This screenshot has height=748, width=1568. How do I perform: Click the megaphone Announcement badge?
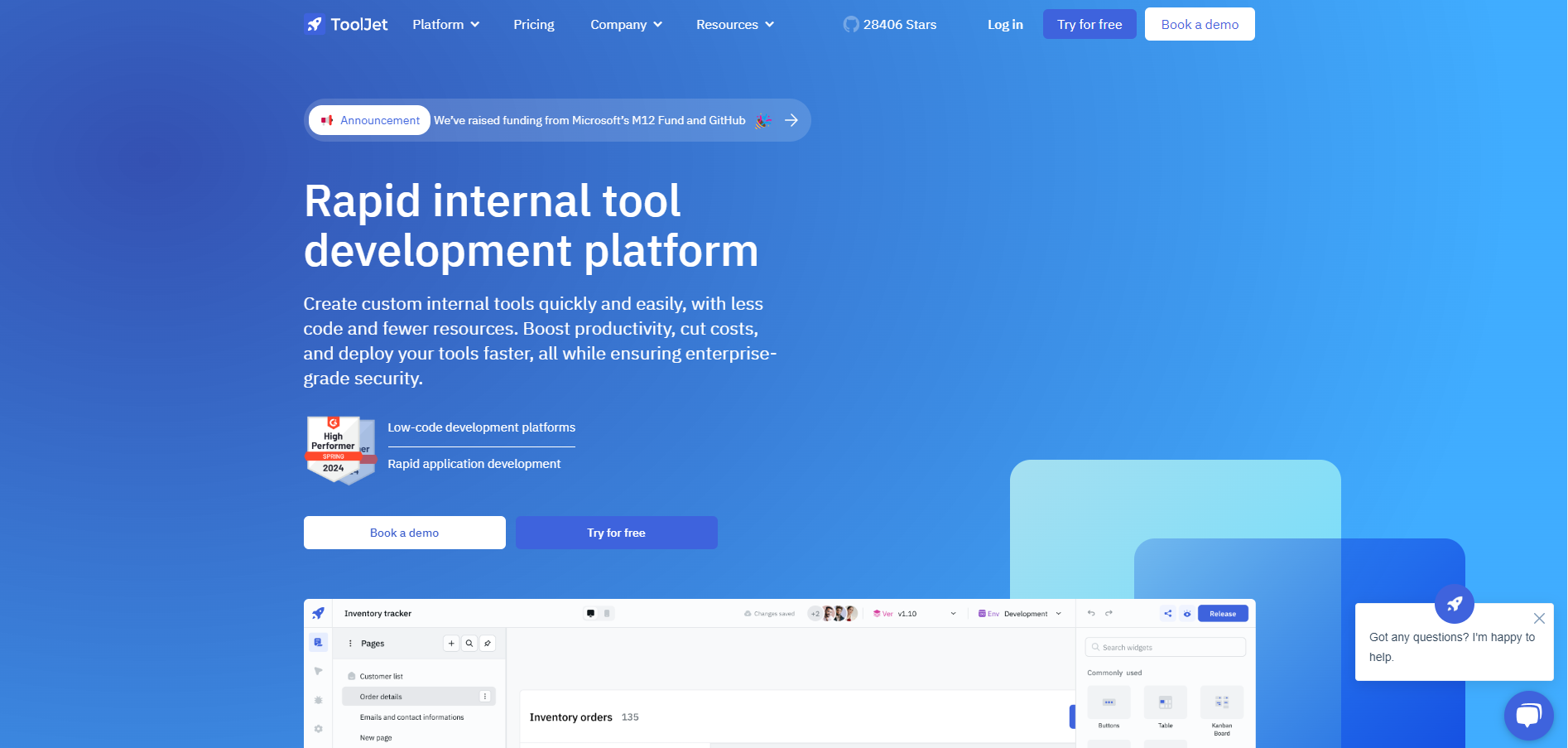point(370,120)
